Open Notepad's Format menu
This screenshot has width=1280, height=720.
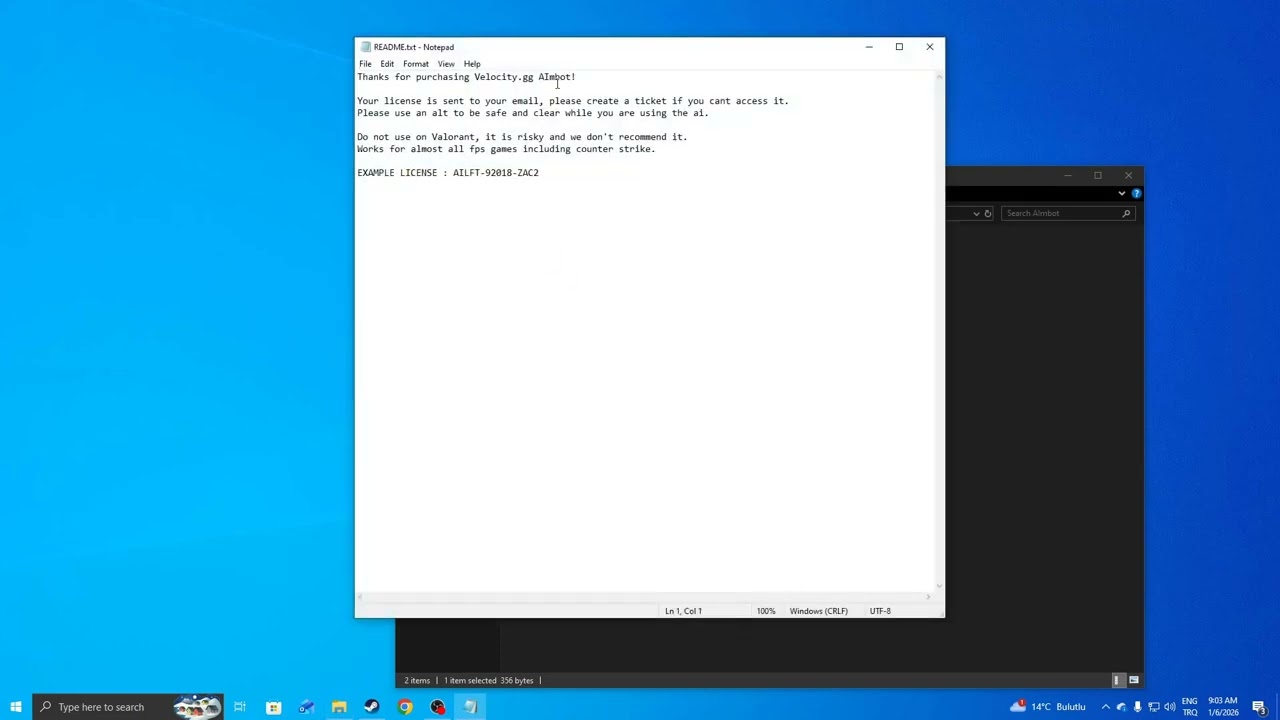click(416, 64)
